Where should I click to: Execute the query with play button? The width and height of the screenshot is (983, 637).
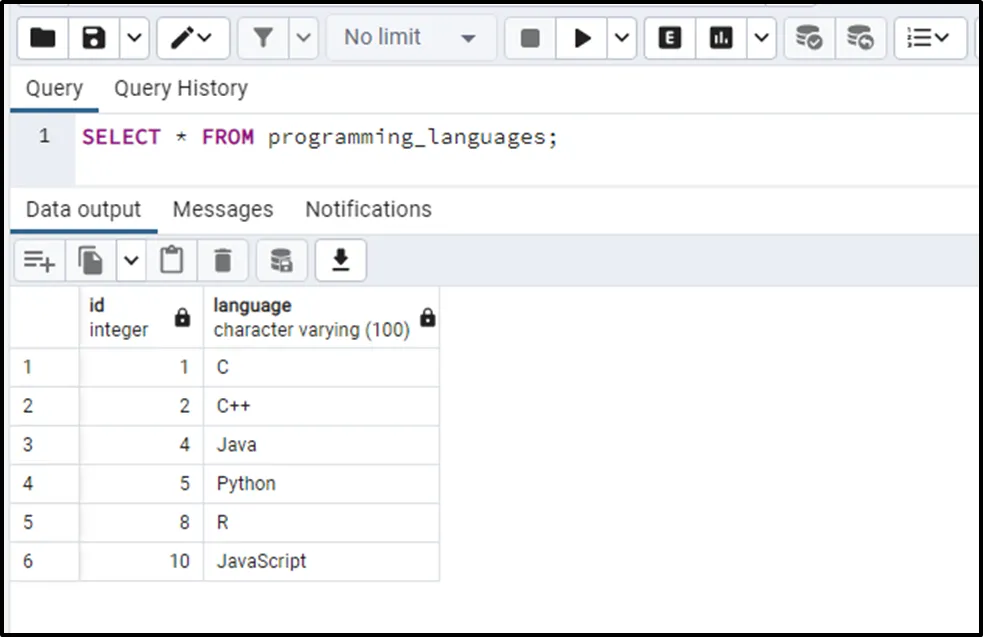(x=582, y=38)
